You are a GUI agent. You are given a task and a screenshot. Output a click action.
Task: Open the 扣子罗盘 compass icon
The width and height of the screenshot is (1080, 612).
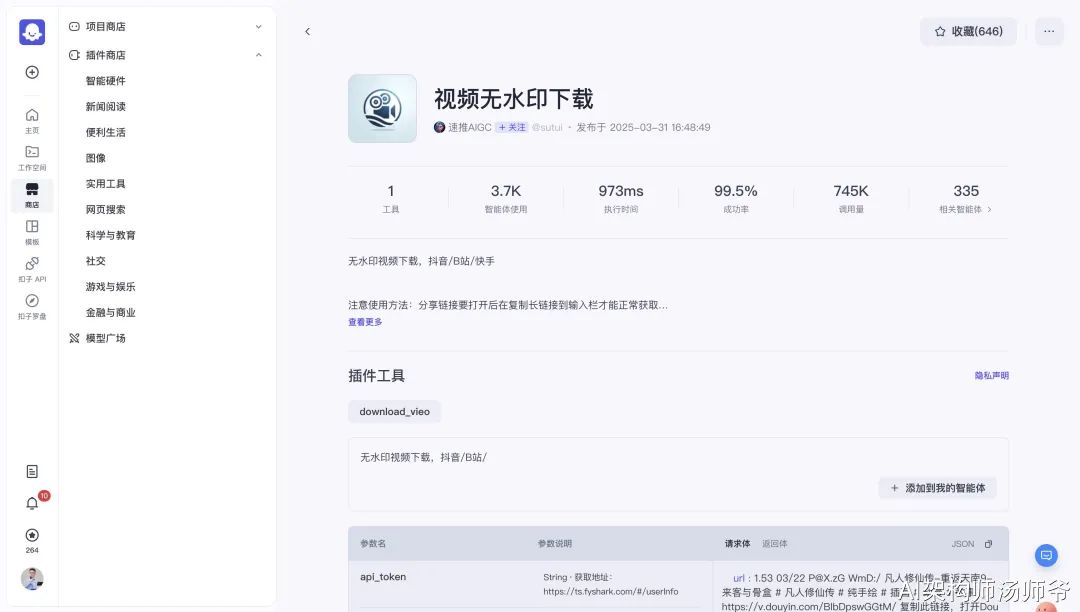click(32, 306)
